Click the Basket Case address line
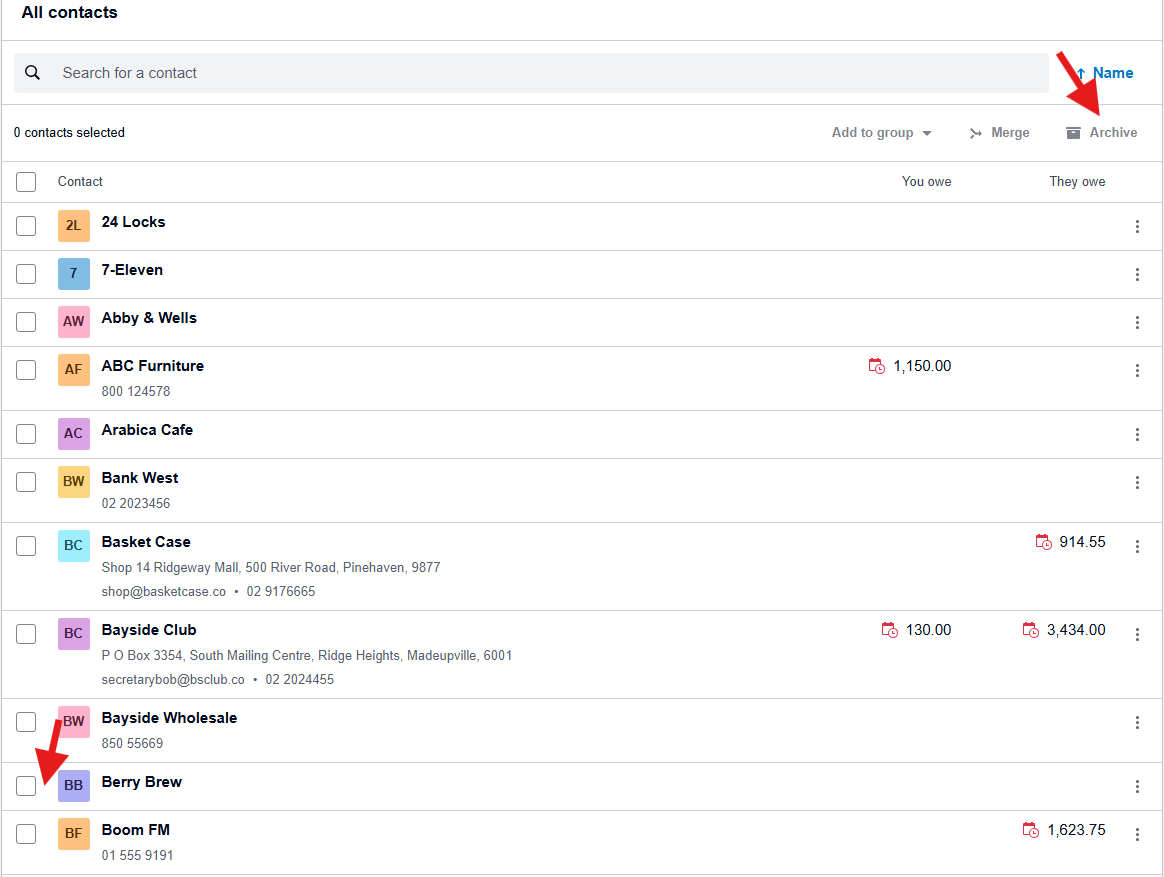1164x877 pixels. [271, 567]
